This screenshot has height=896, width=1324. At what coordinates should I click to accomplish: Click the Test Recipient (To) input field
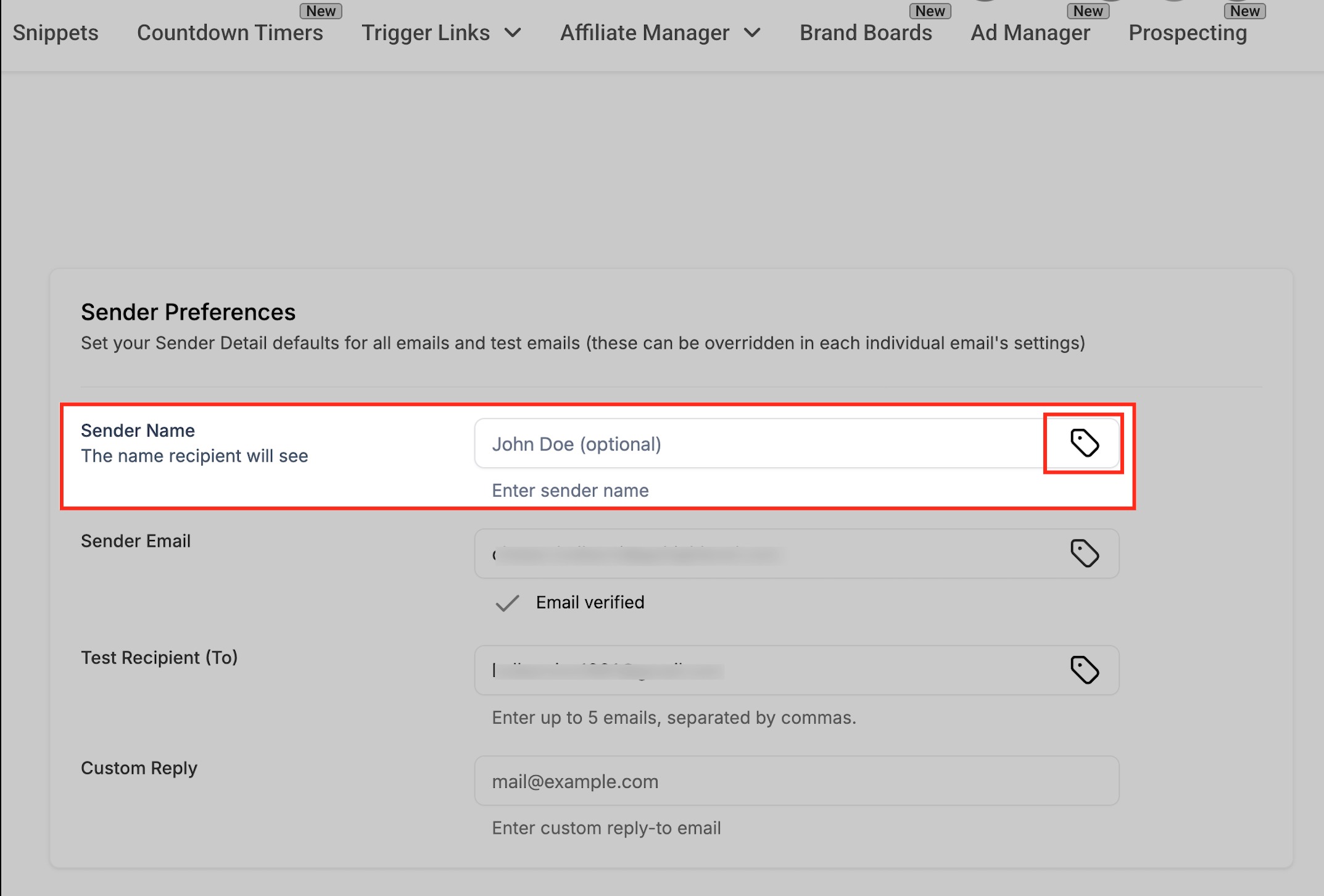(x=759, y=671)
